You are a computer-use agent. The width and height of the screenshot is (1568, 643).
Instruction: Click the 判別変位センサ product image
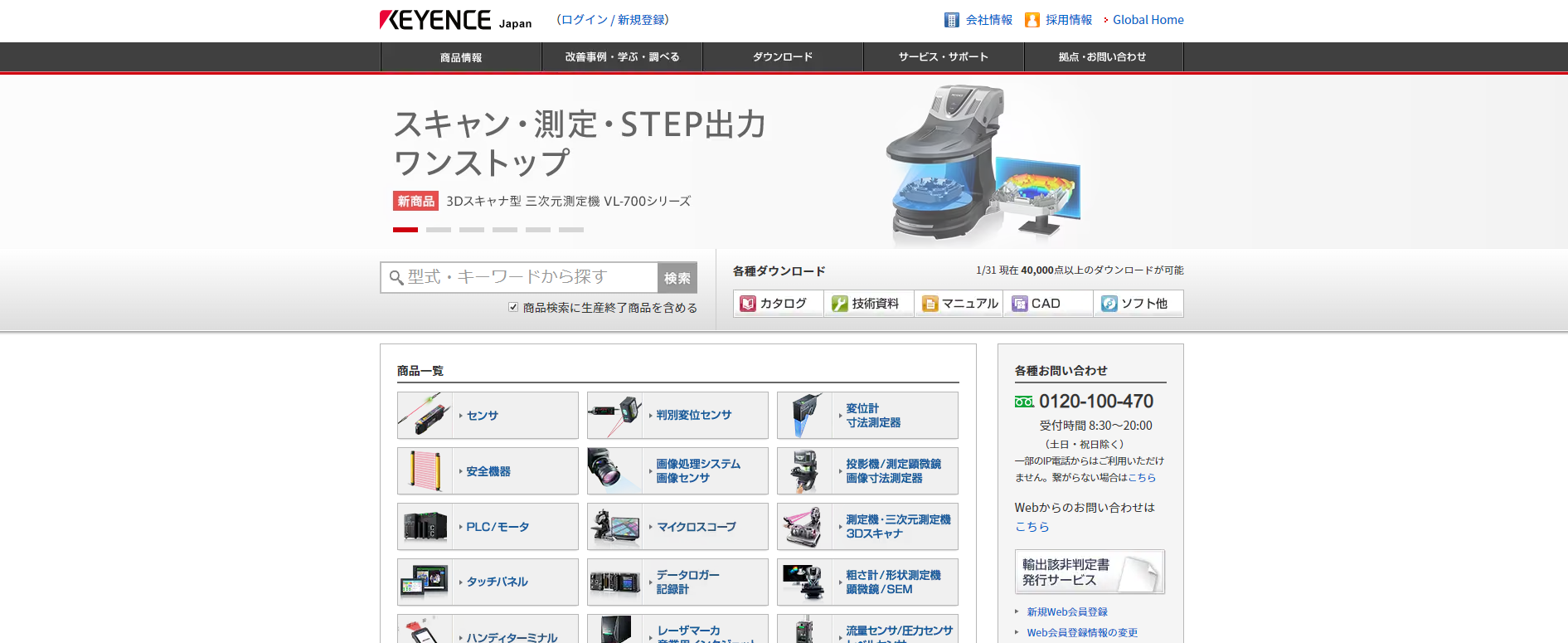(x=615, y=415)
